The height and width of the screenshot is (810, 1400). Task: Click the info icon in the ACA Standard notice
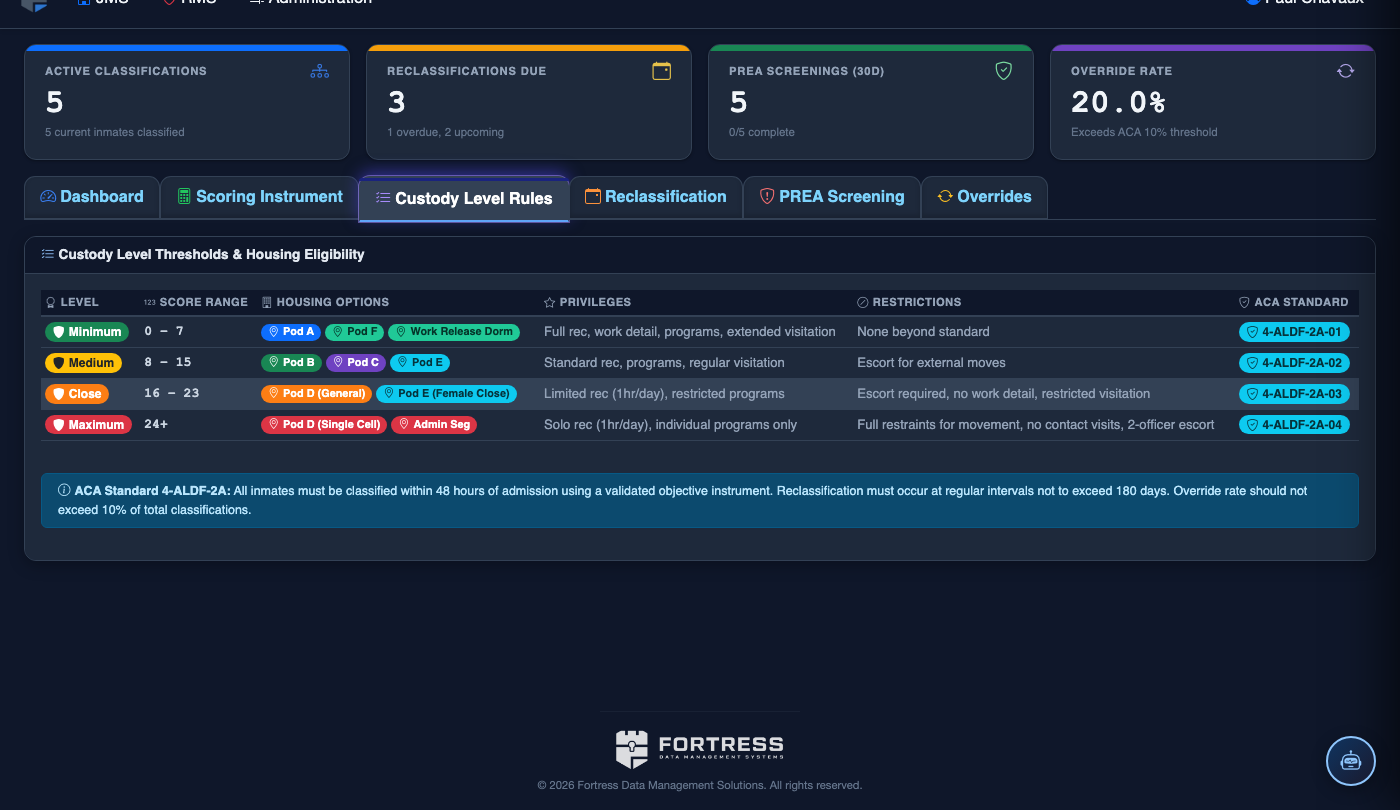[64, 491]
